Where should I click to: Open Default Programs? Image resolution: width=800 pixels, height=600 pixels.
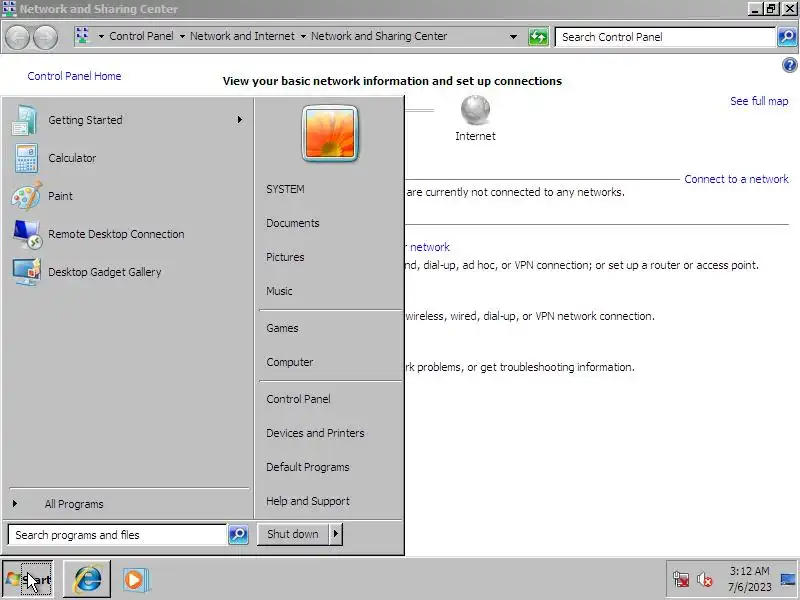point(308,467)
